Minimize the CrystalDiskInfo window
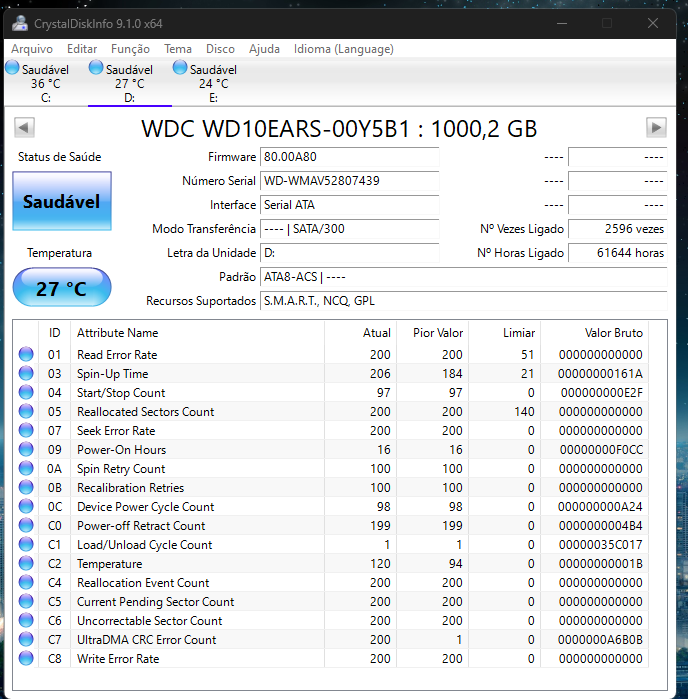The image size is (688, 699). tap(562, 23)
